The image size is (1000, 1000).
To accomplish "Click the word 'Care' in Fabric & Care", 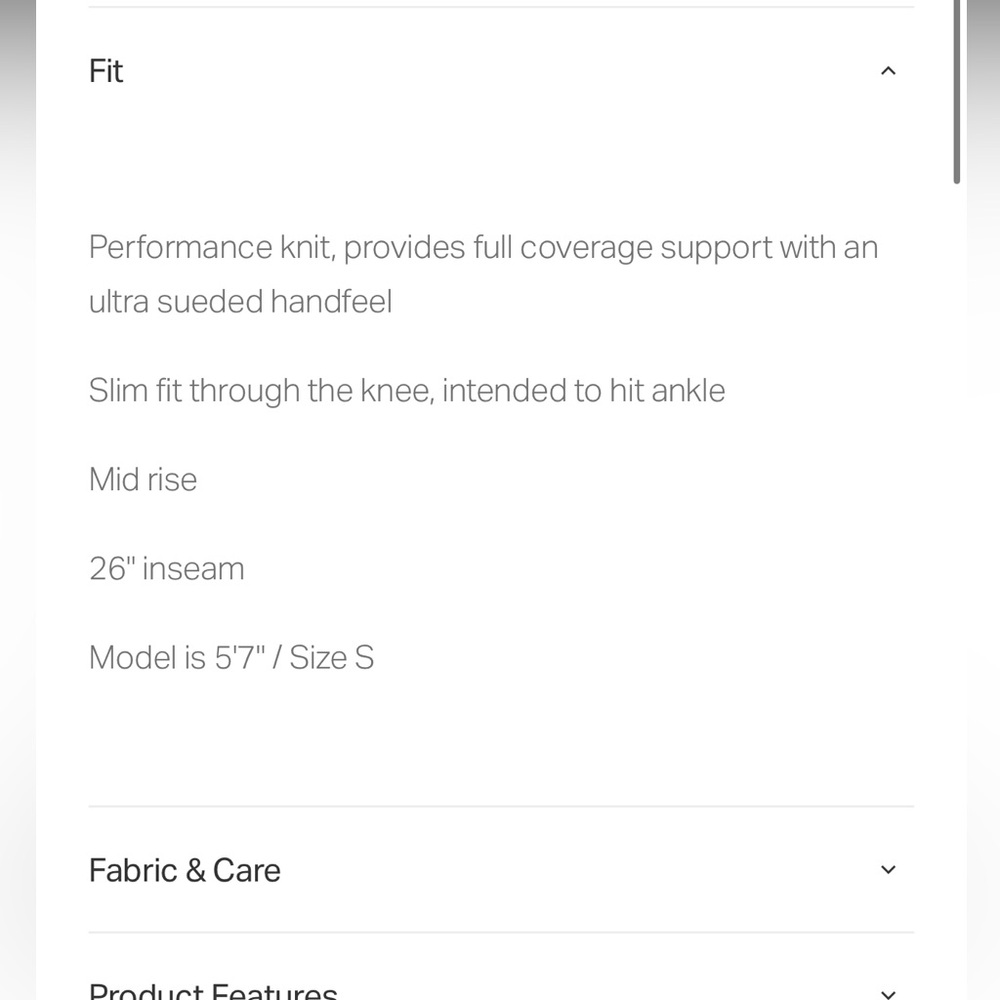I will click(246, 870).
